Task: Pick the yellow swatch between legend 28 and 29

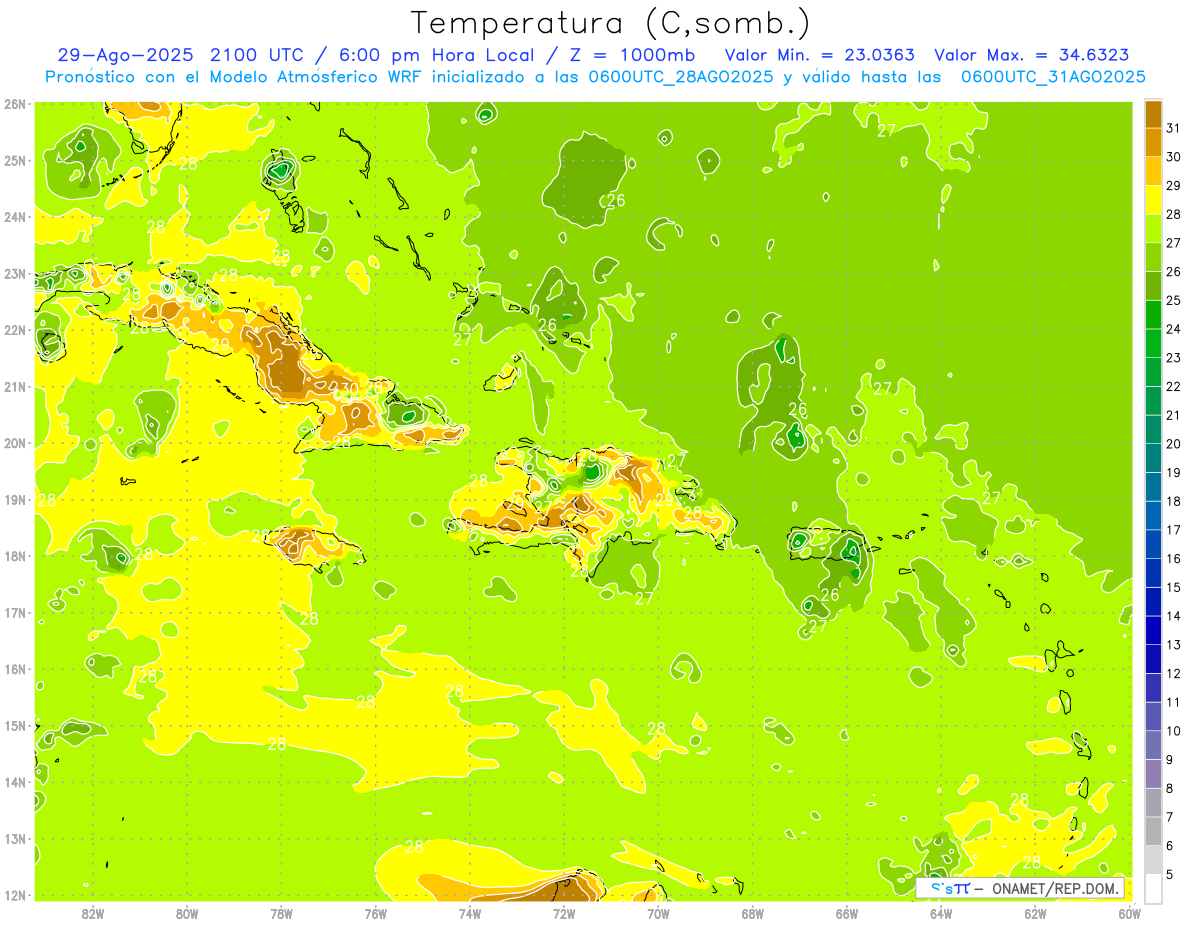Action: tap(1153, 200)
